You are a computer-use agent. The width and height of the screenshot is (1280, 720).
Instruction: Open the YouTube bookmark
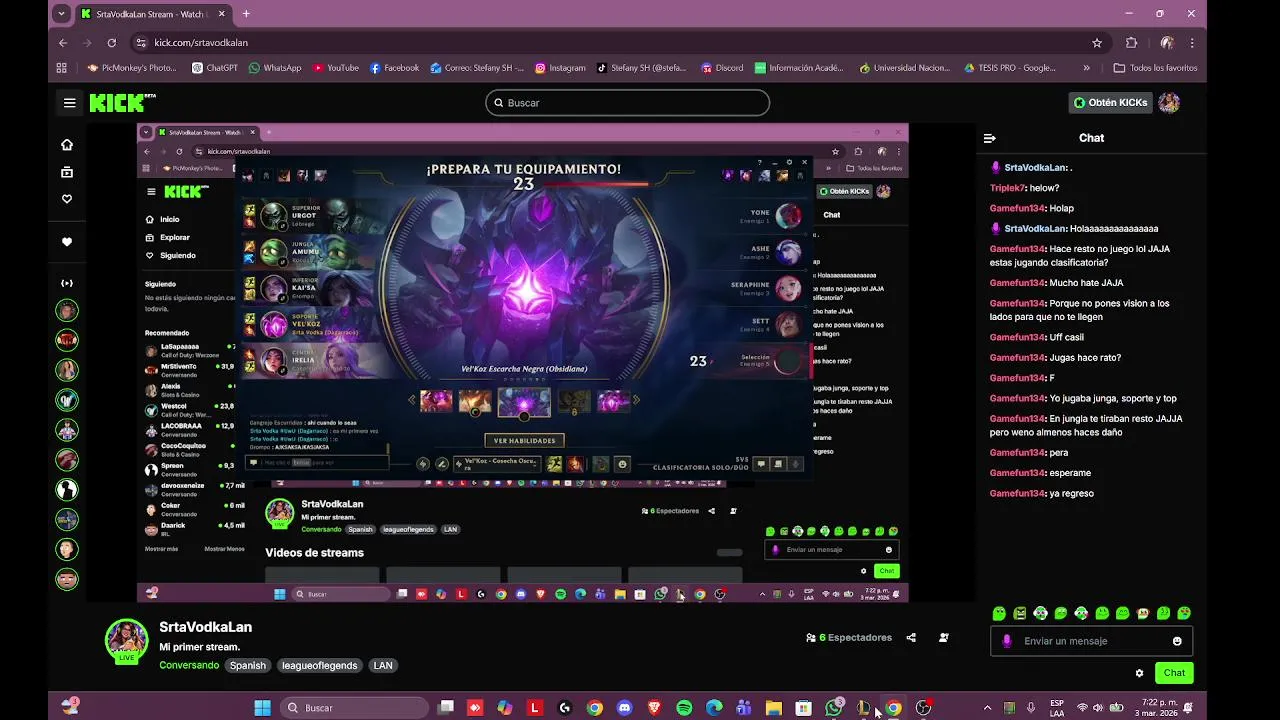pyautogui.click(x=336, y=68)
